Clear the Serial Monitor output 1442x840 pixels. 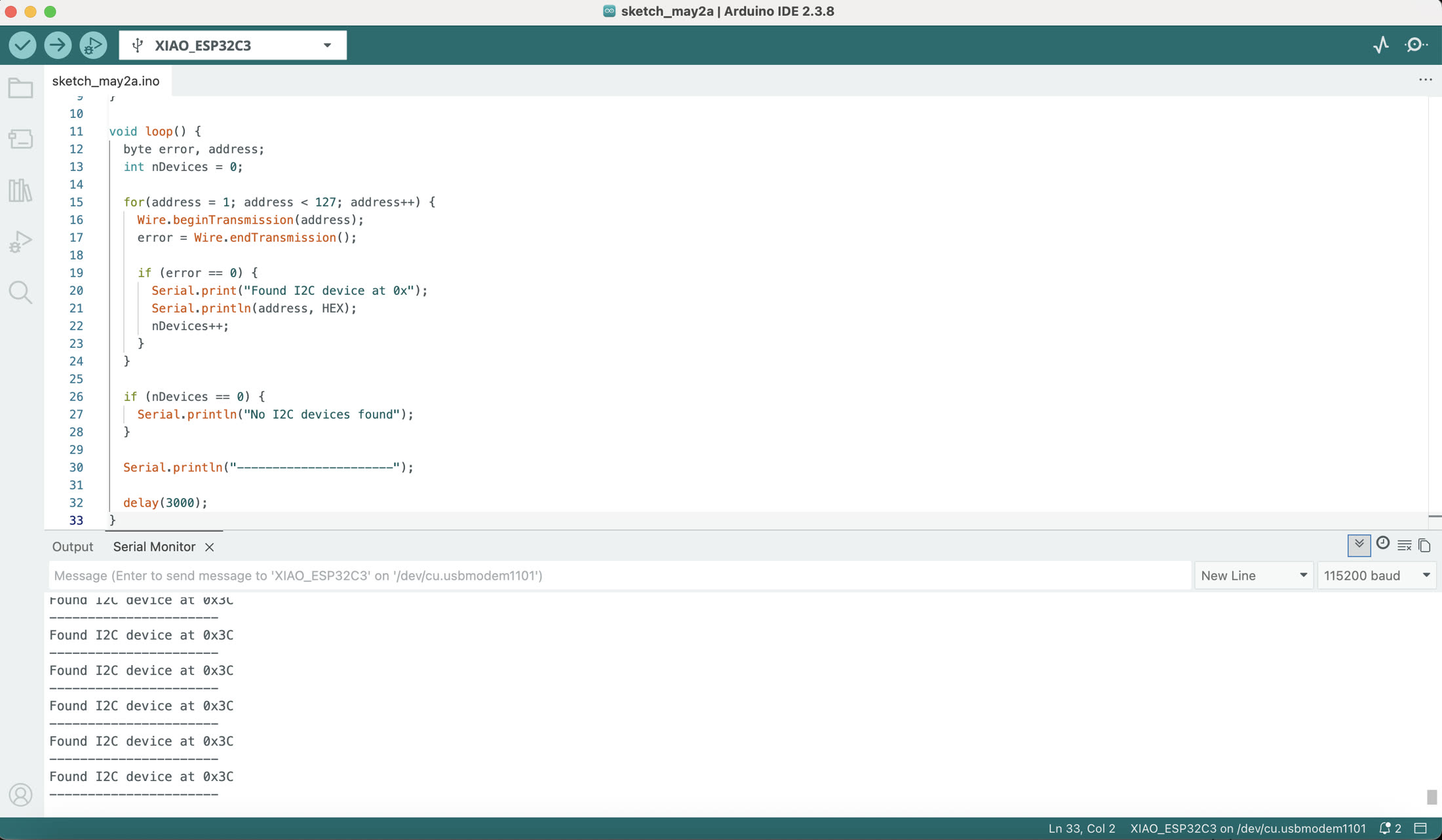tap(1404, 545)
